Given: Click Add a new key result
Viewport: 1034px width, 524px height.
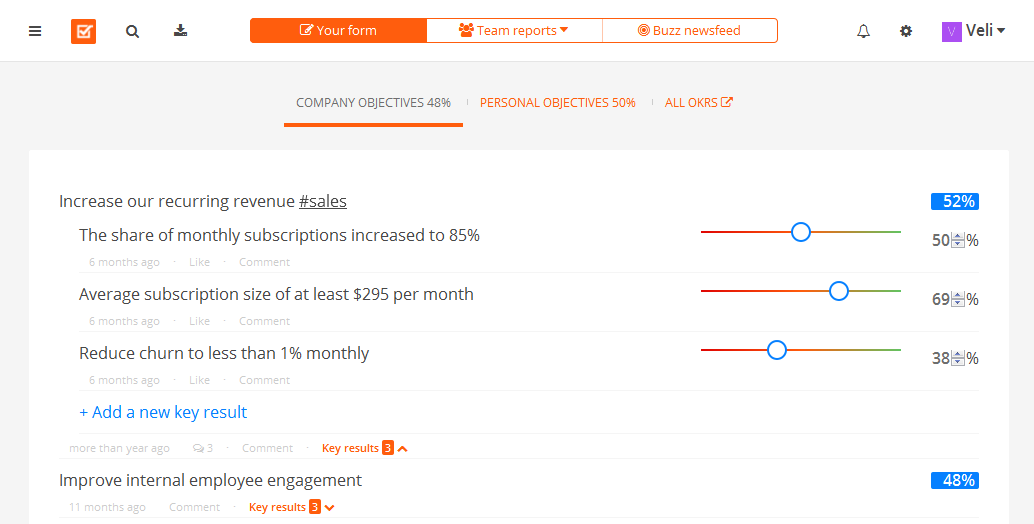Looking at the screenshot, I should tap(163, 412).
